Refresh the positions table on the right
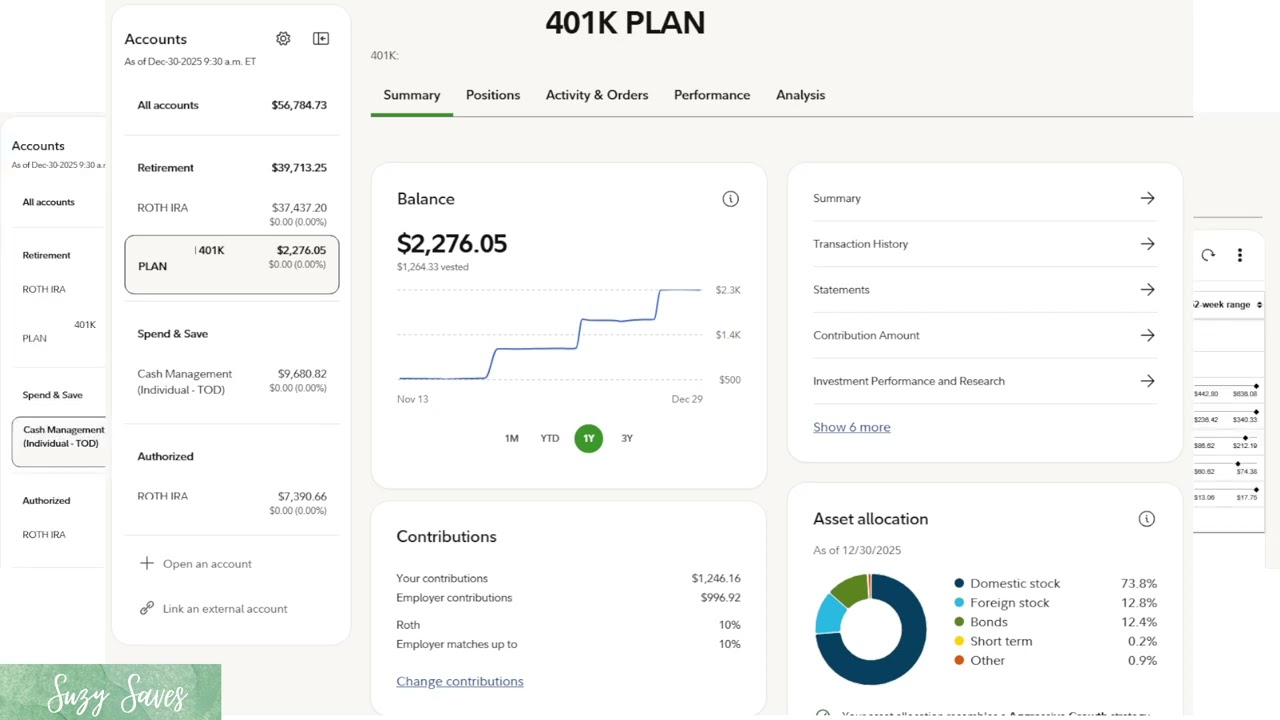1280x720 pixels. [x=1208, y=255]
